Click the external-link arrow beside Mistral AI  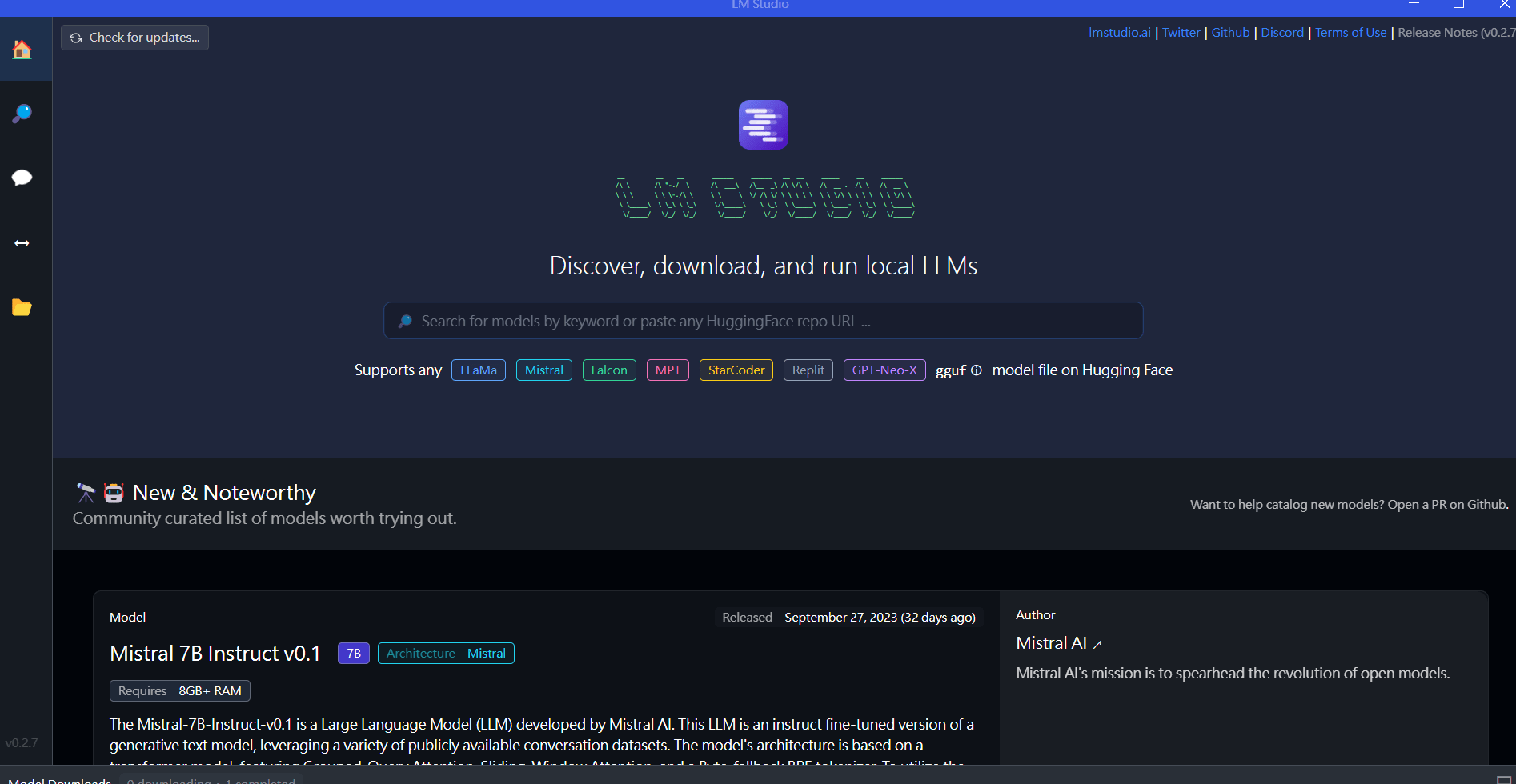coord(1097,645)
